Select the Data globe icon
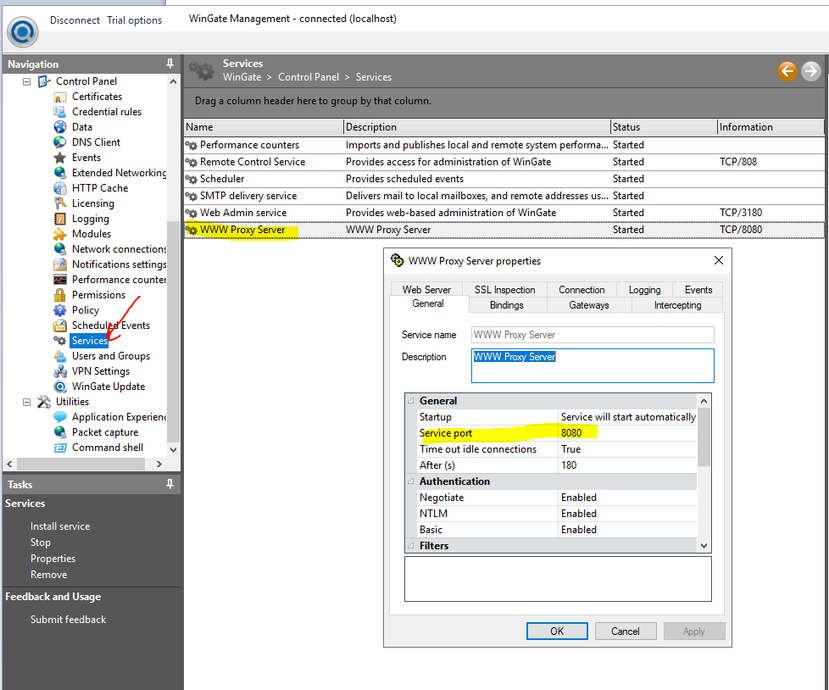The height and width of the screenshot is (690, 829). (60, 127)
